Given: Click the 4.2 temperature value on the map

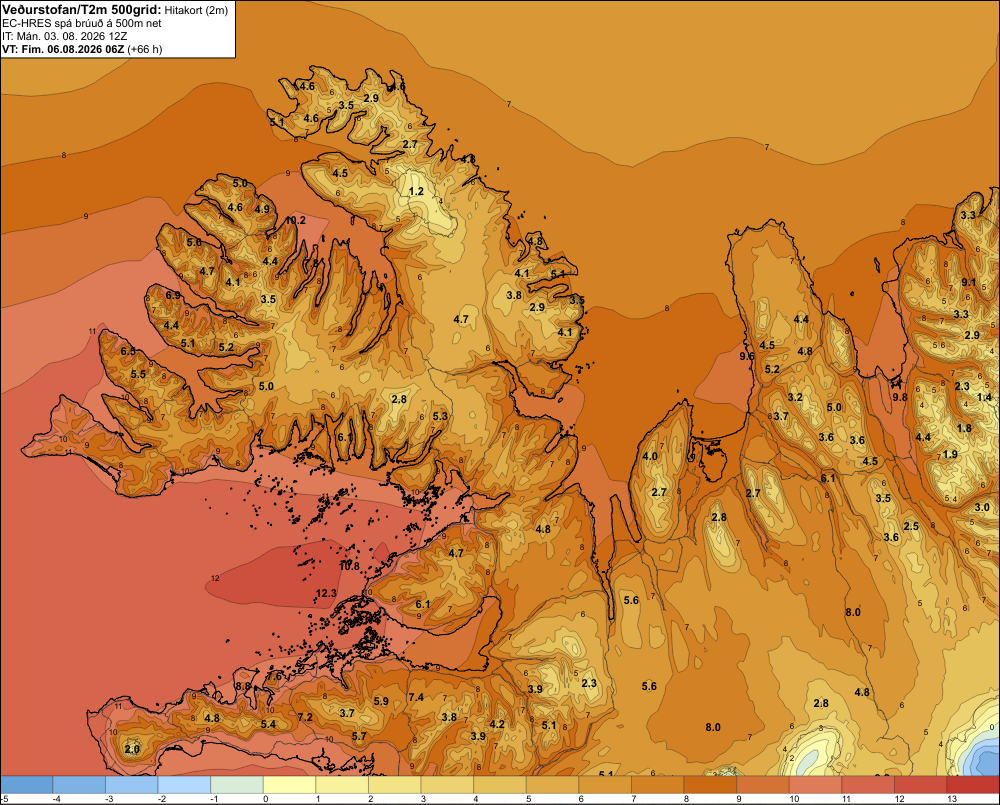Looking at the screenshot, I should 497,724.
